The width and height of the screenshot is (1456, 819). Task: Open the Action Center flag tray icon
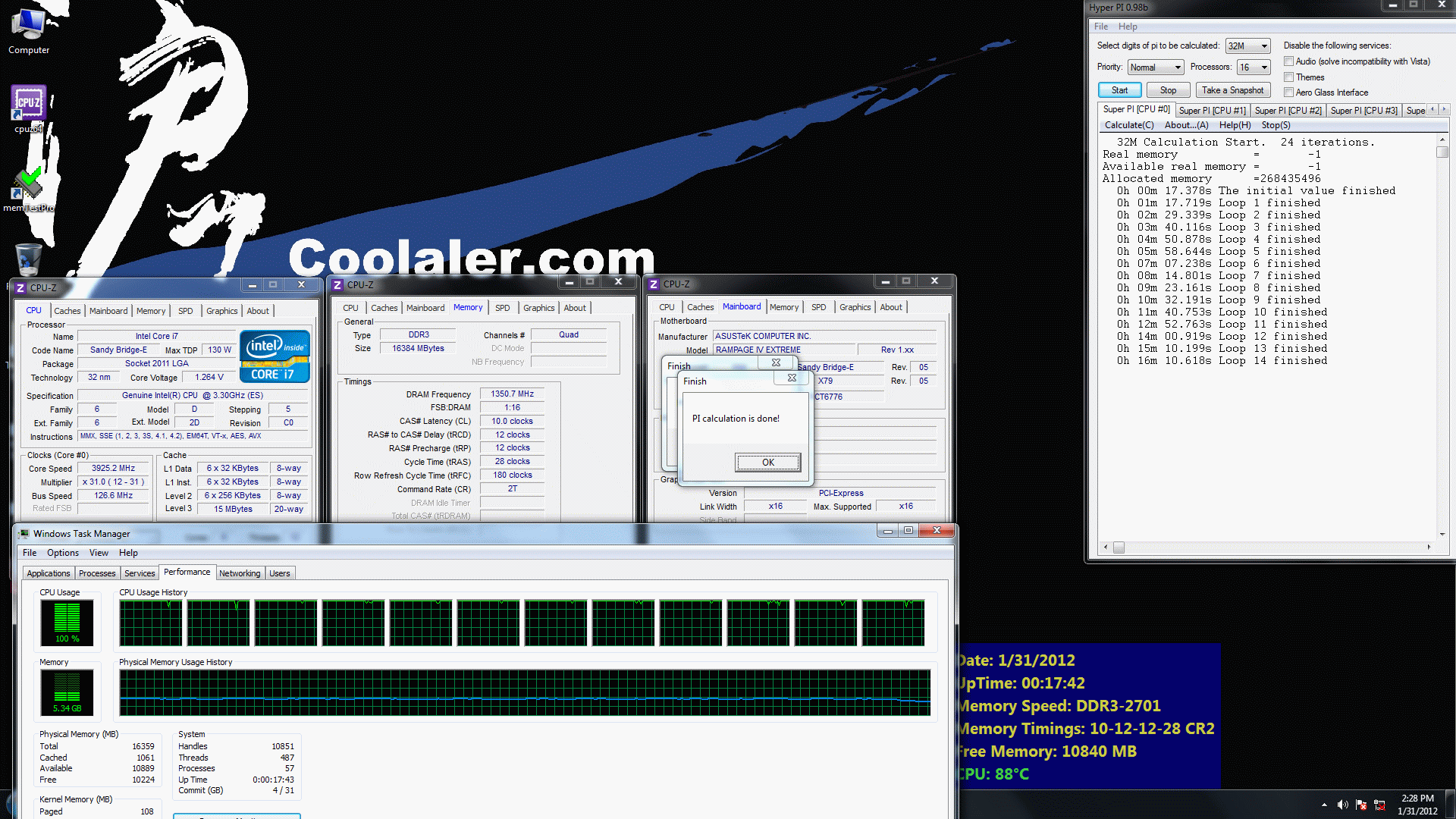[1361, 805]
